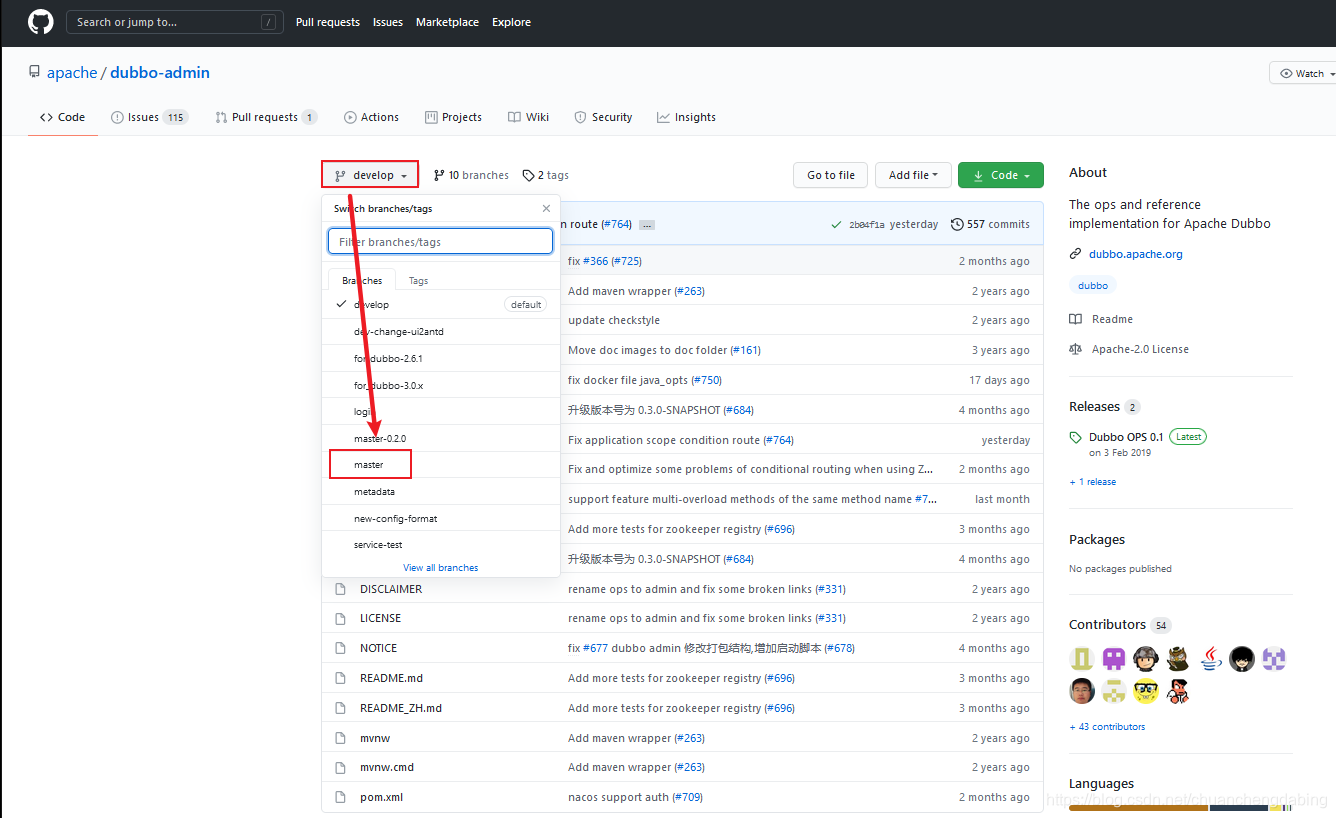Click the tag icon next to 2 tags
Viewport: 1336px width, 818px height.
point(528,175)
